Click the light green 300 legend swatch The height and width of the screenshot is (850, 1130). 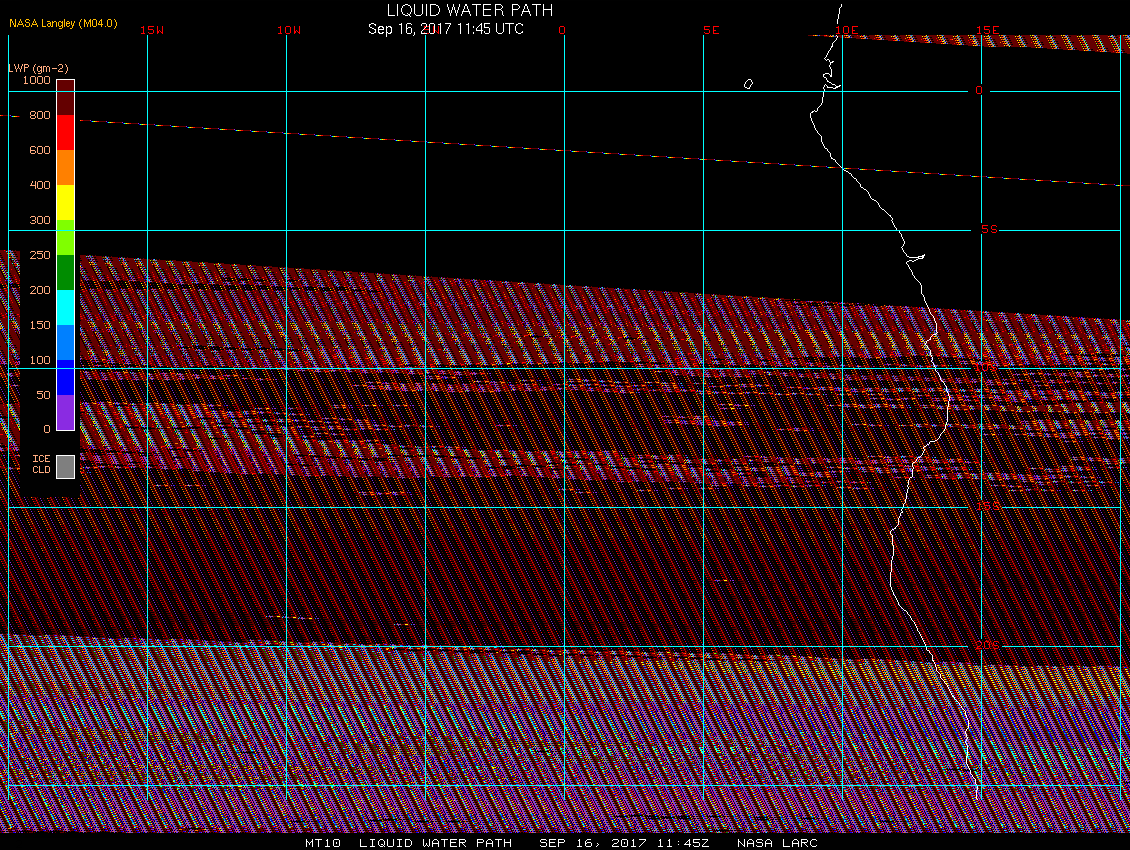coord(66,237)
